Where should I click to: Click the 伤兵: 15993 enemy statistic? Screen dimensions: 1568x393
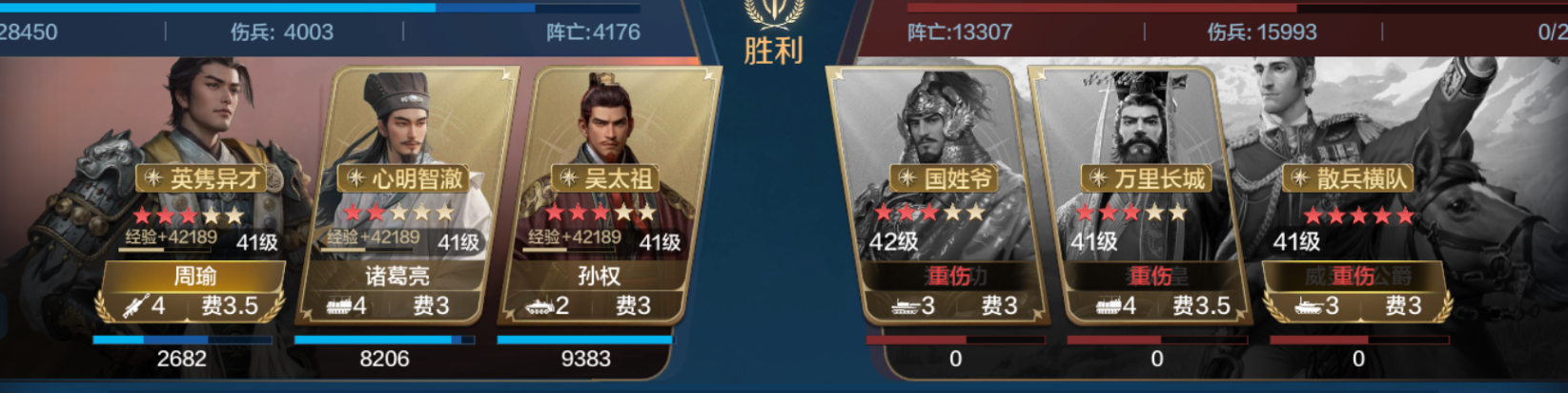(x=1262, y=32)
